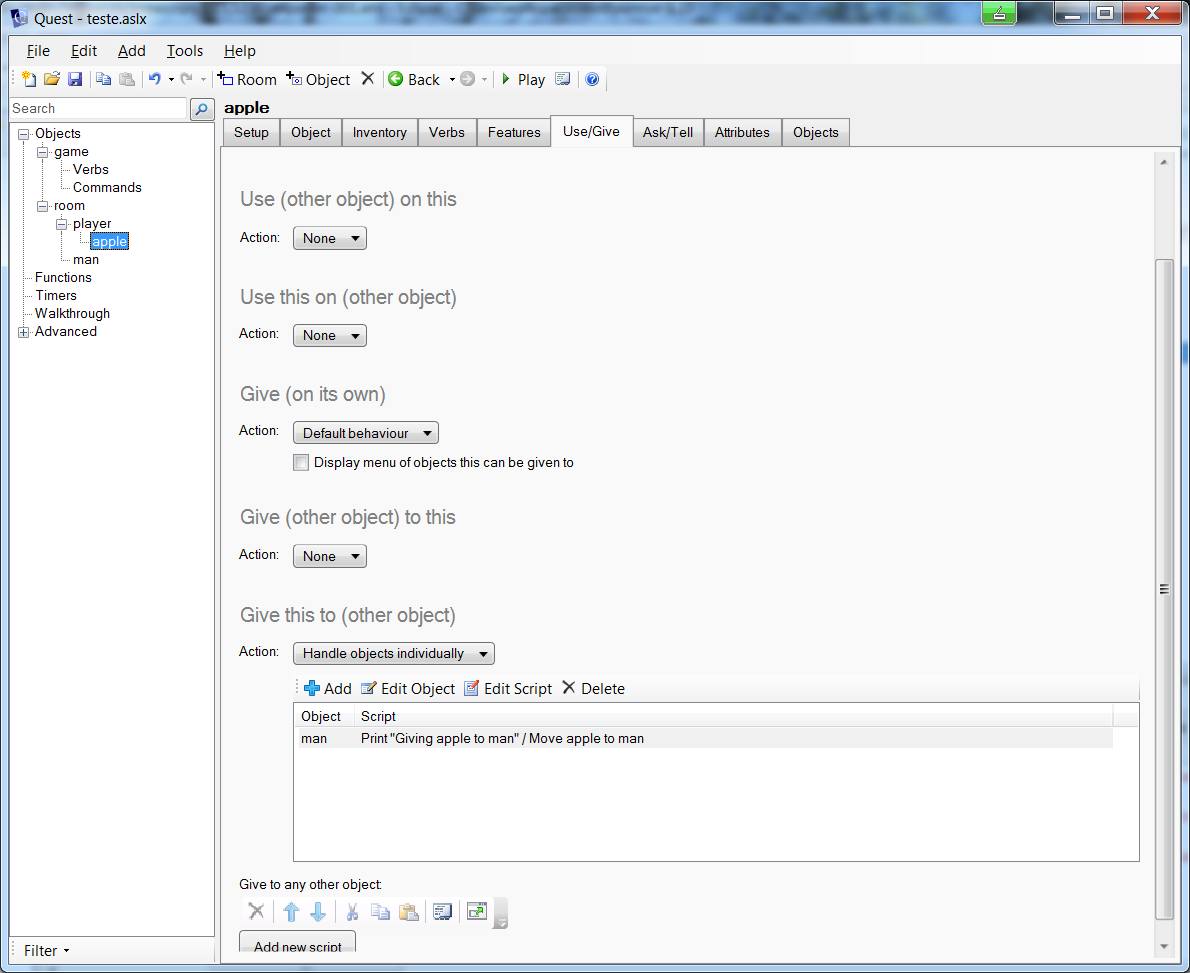Screen dimensions: 1190x973
Task: Switch to the Attributes tab
Action: click(742, 132)
